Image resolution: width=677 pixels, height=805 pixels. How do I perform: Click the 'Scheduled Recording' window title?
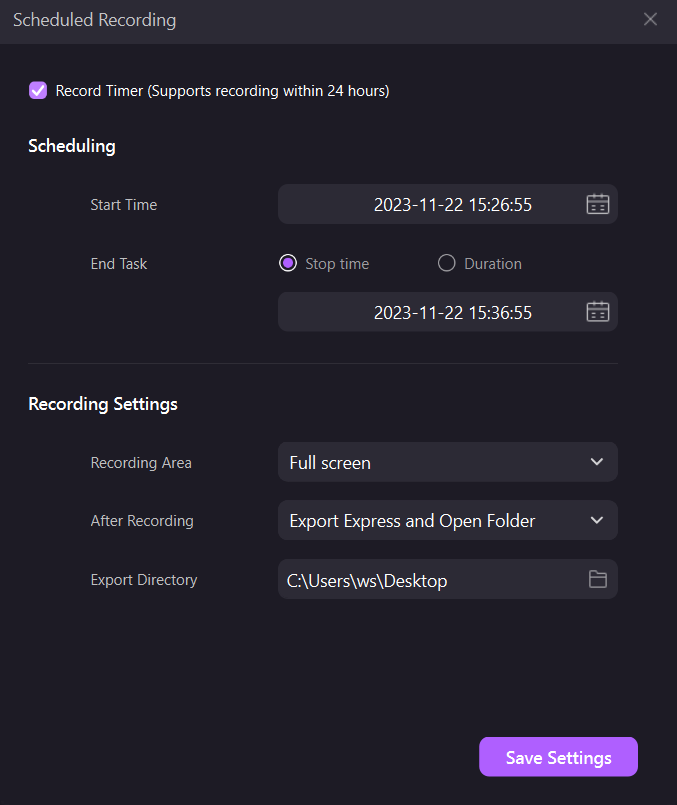pyautogui.click(x=94, y=20)
